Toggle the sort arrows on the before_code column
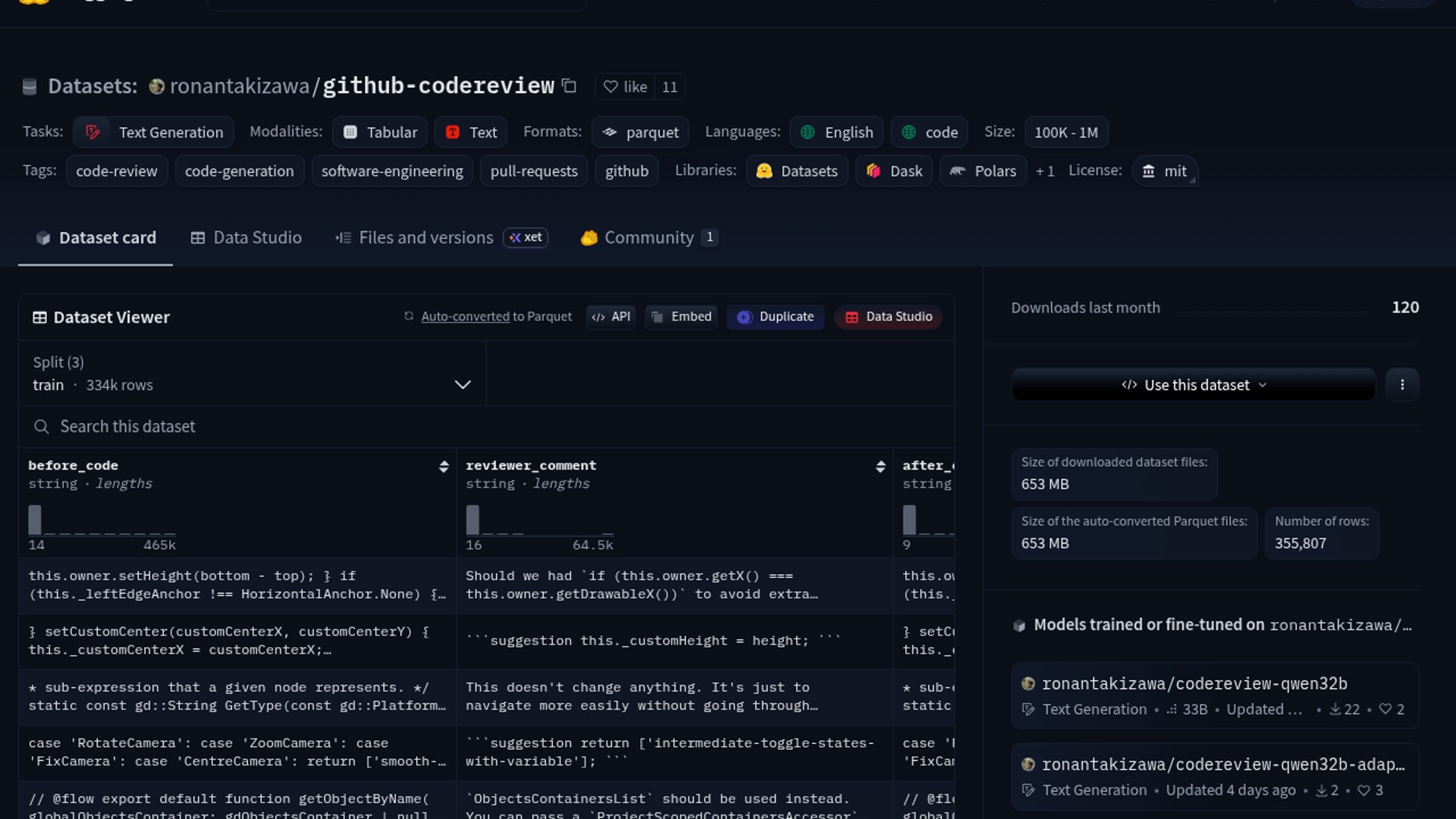This screenshot has width=1456, height=819. (x=444, y=466)
